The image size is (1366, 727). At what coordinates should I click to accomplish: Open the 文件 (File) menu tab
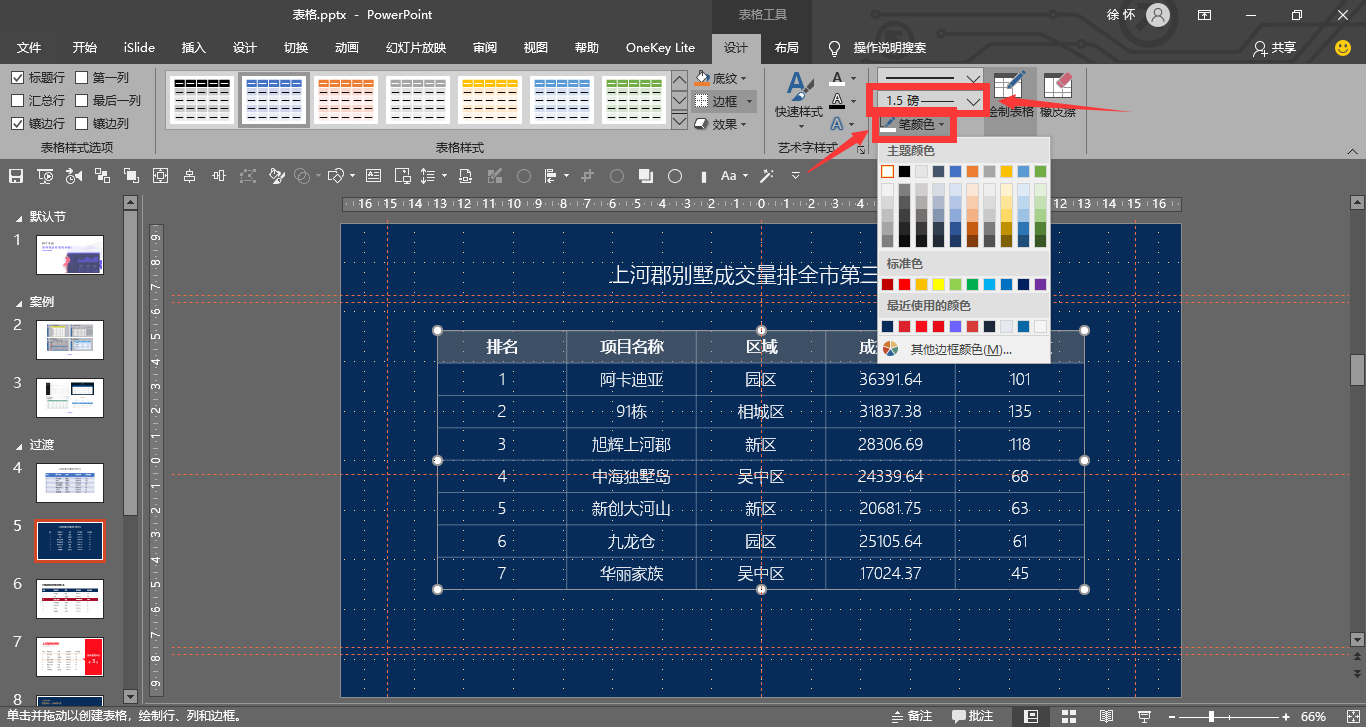[29, 48]
